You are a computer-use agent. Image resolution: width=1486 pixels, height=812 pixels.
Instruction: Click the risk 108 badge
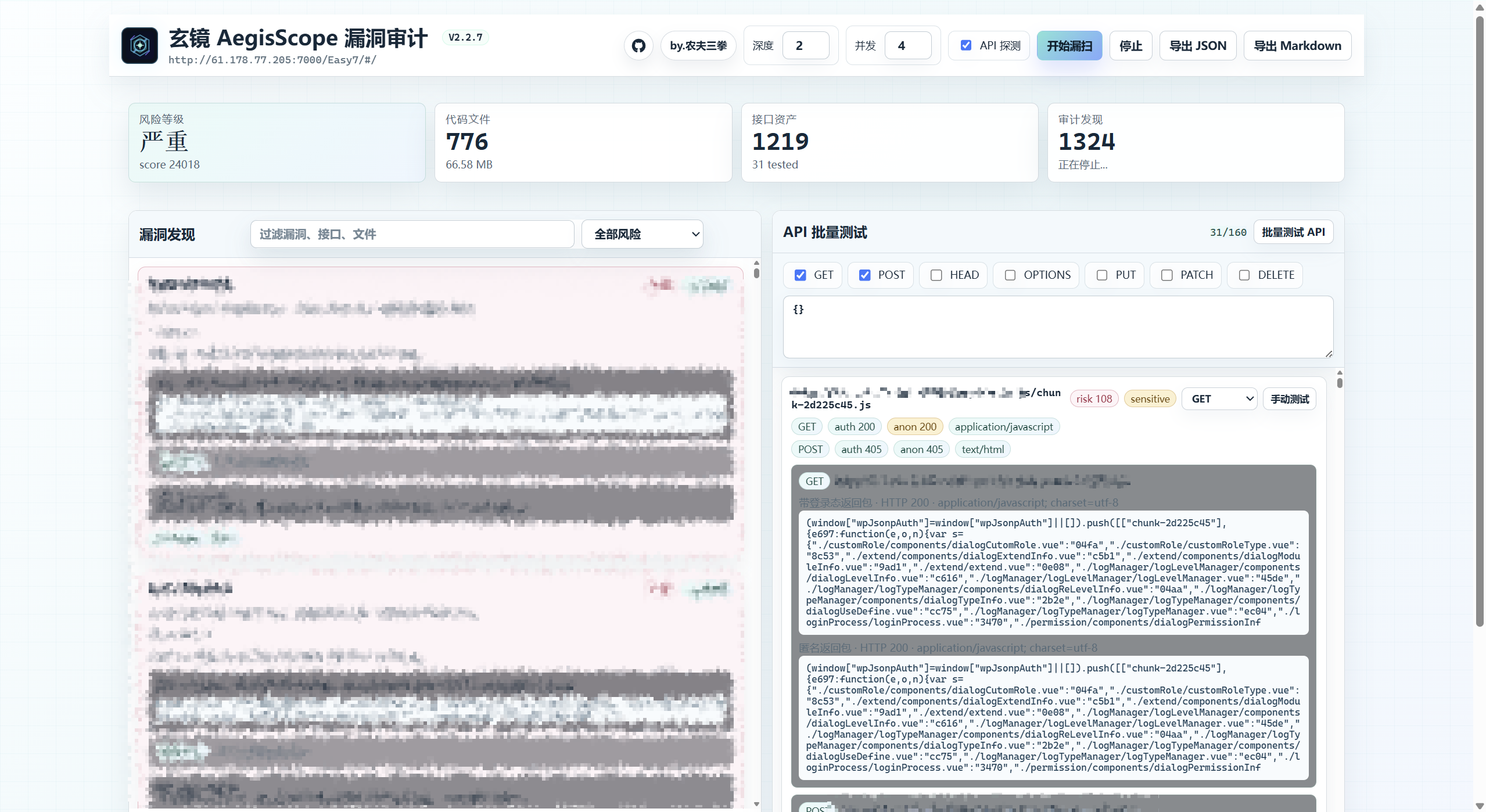pyautogui.click(x=1094, y=399)
